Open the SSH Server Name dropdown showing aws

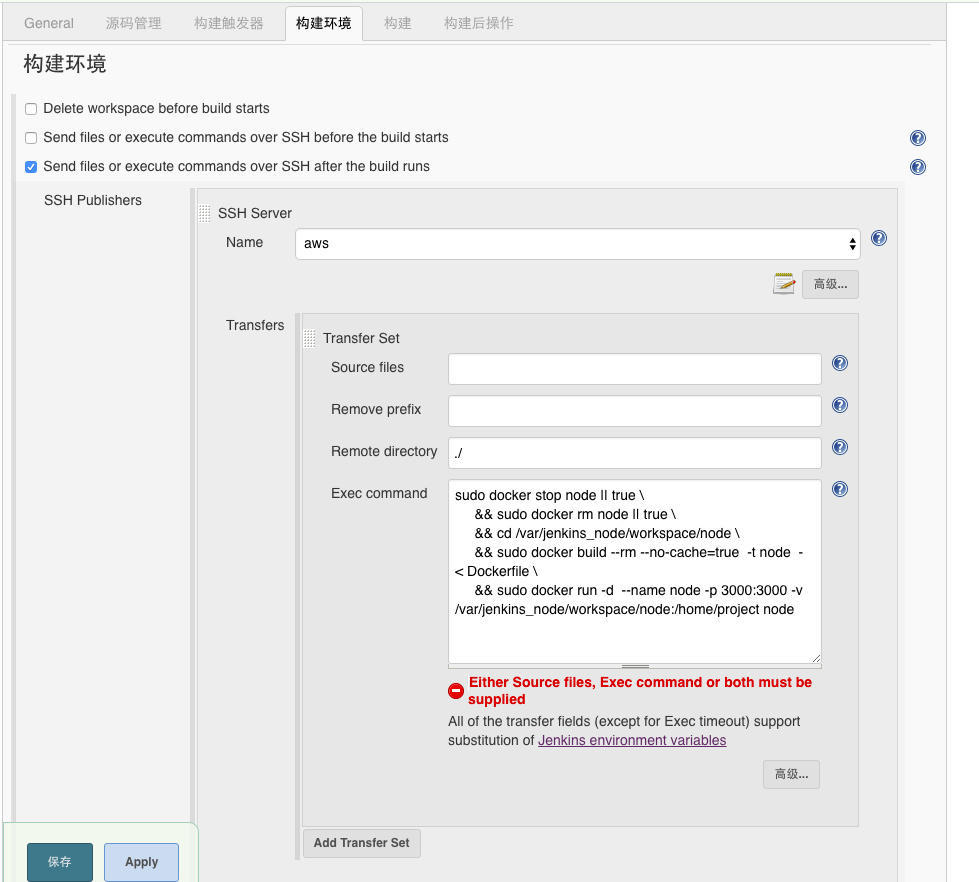coord(578,244)
